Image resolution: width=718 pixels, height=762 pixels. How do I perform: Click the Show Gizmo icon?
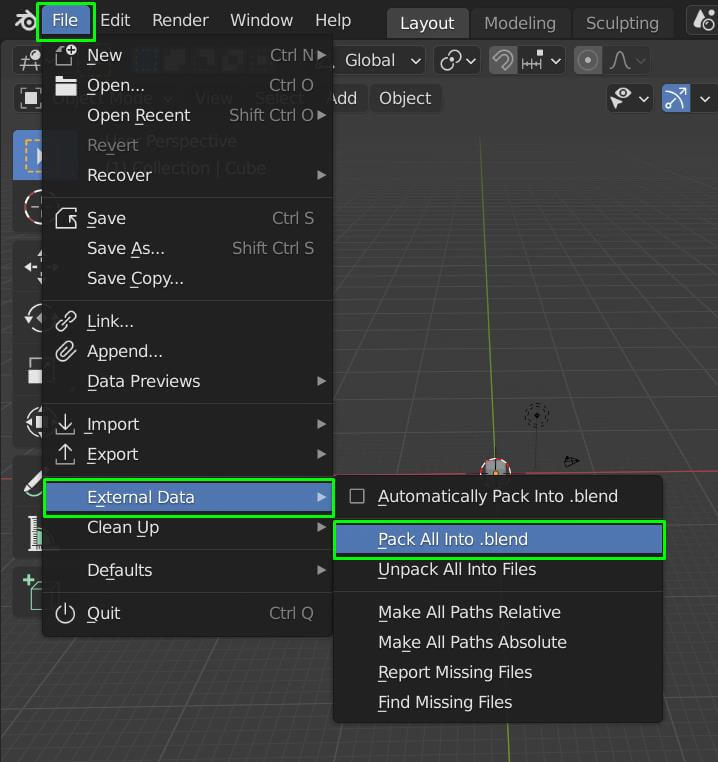point(677,98)
